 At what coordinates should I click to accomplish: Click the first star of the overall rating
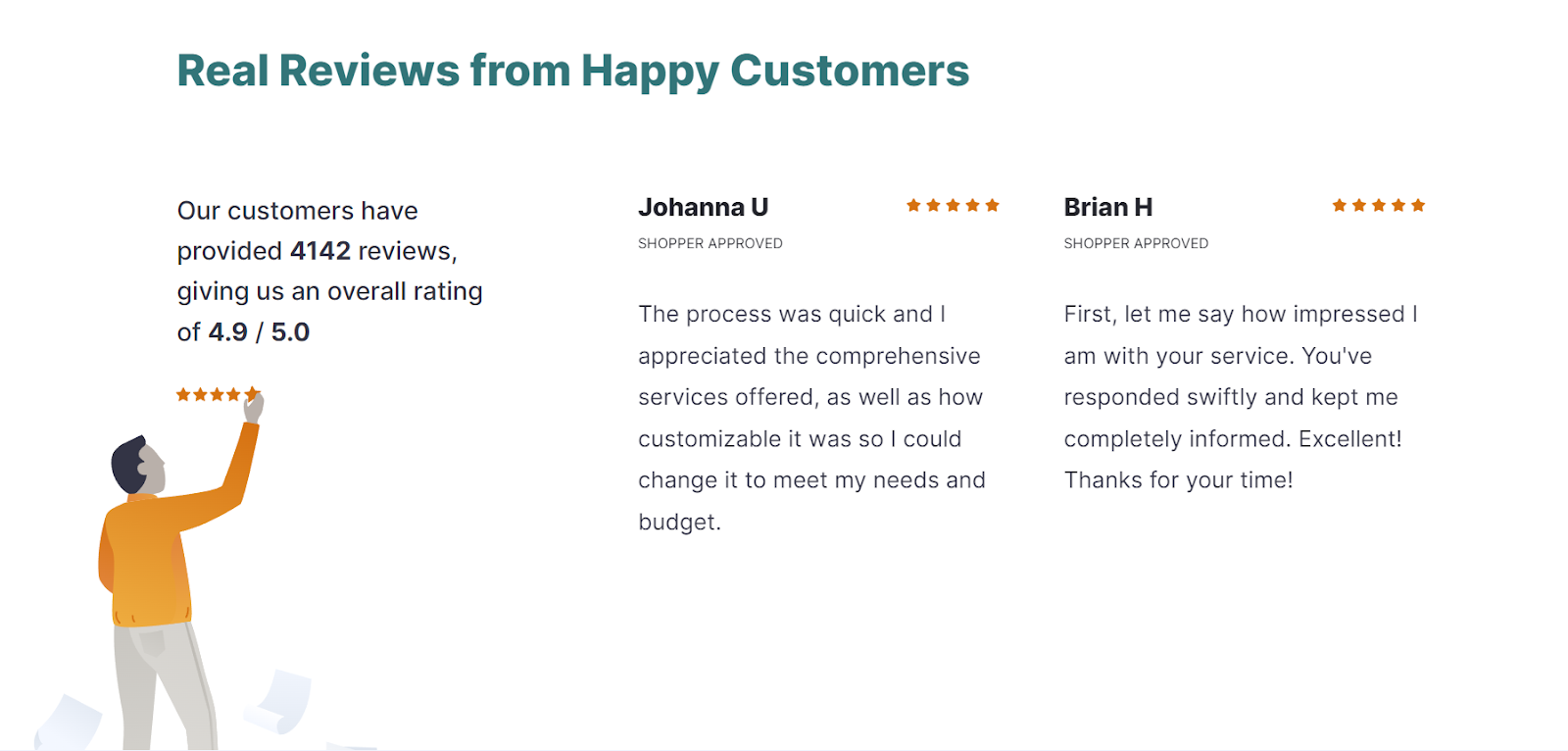click(x=183, y=394)
